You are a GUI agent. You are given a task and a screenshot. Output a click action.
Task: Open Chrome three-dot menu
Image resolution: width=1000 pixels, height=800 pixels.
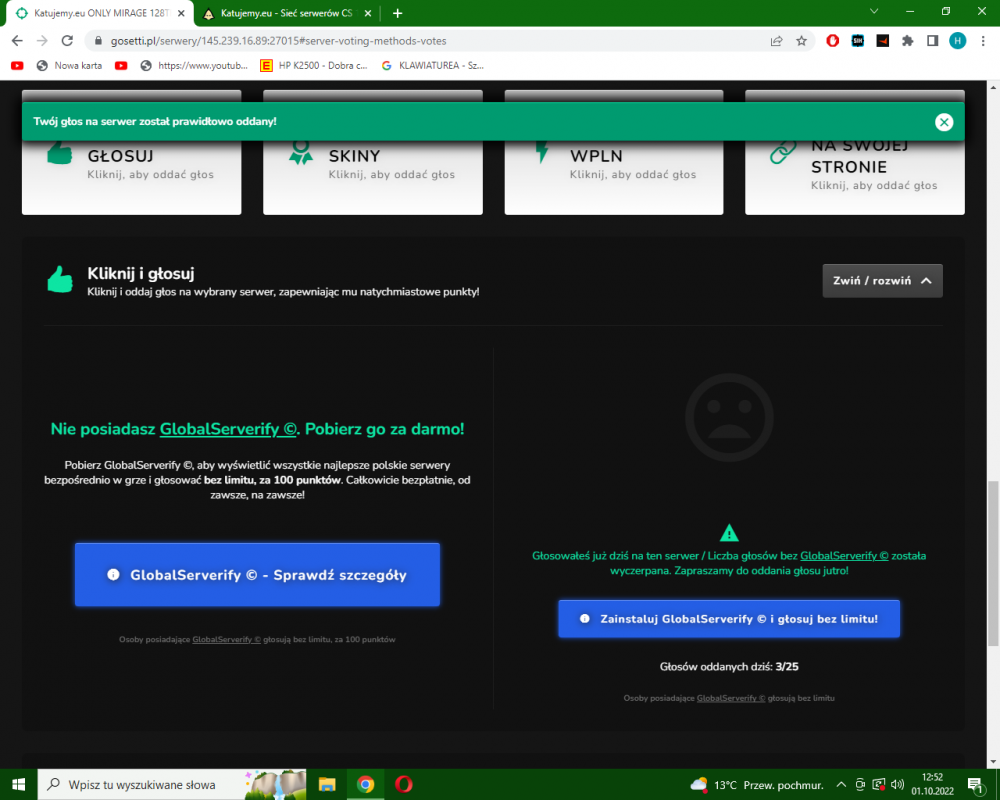983,41
